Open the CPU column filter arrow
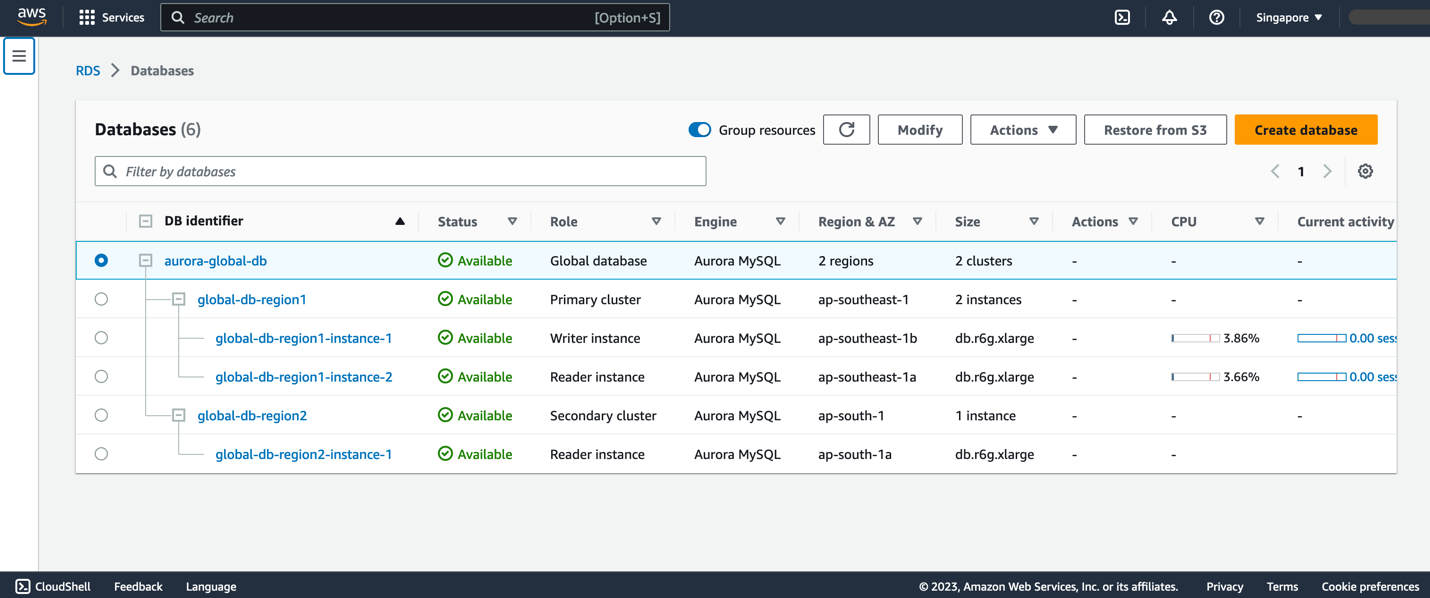This screenshot has height=598, width=1430. (1259, 221)
